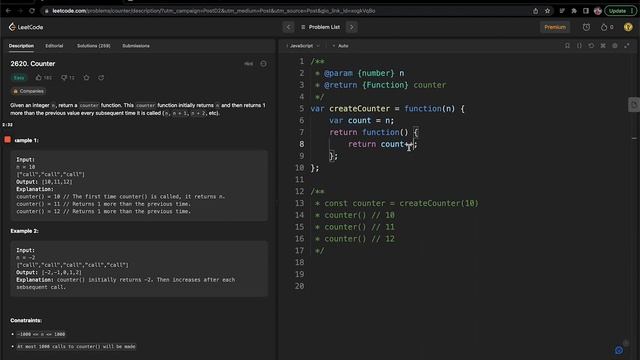Screen dimensions: 640x360
Task: Switch to the Description tab
Action: click(x=21, y=46)
